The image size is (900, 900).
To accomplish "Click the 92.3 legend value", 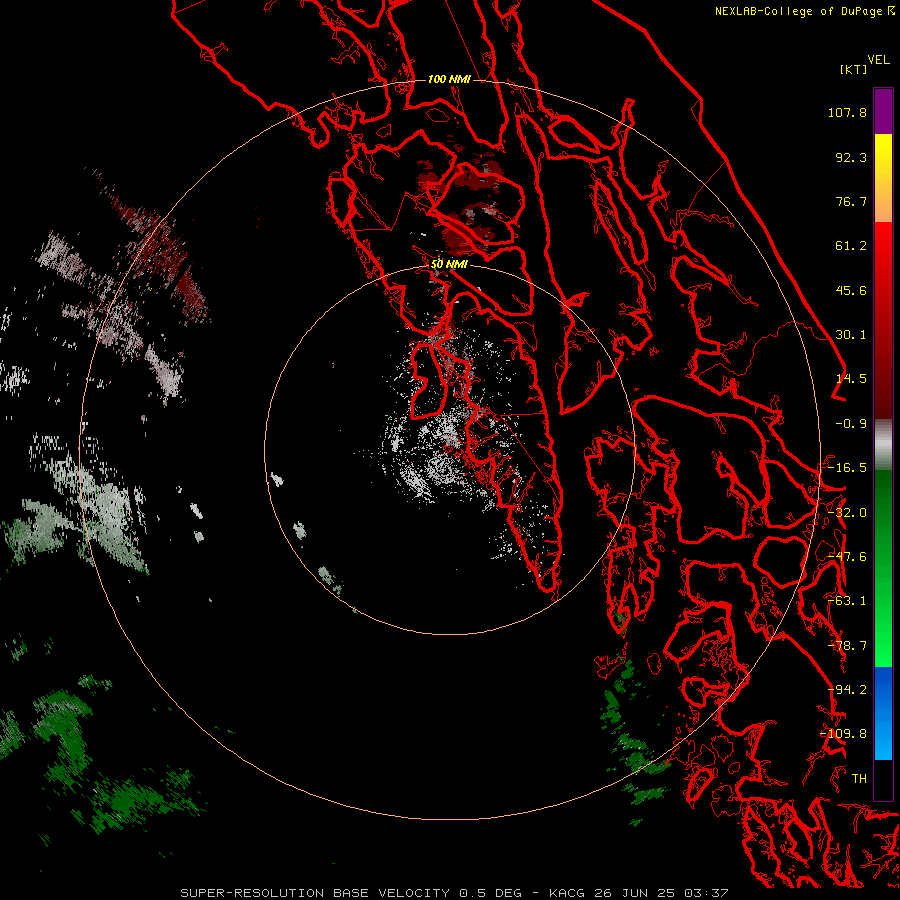I will pos(851,157).
